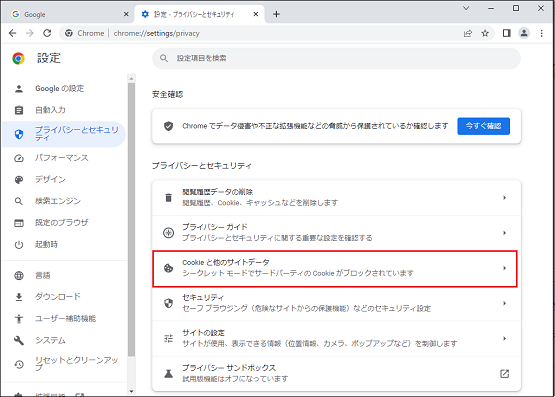555x397 pixels.
Task: Click the restore clock icon beside リセットとクリーンアップ
Action: [x=19, y=364]
